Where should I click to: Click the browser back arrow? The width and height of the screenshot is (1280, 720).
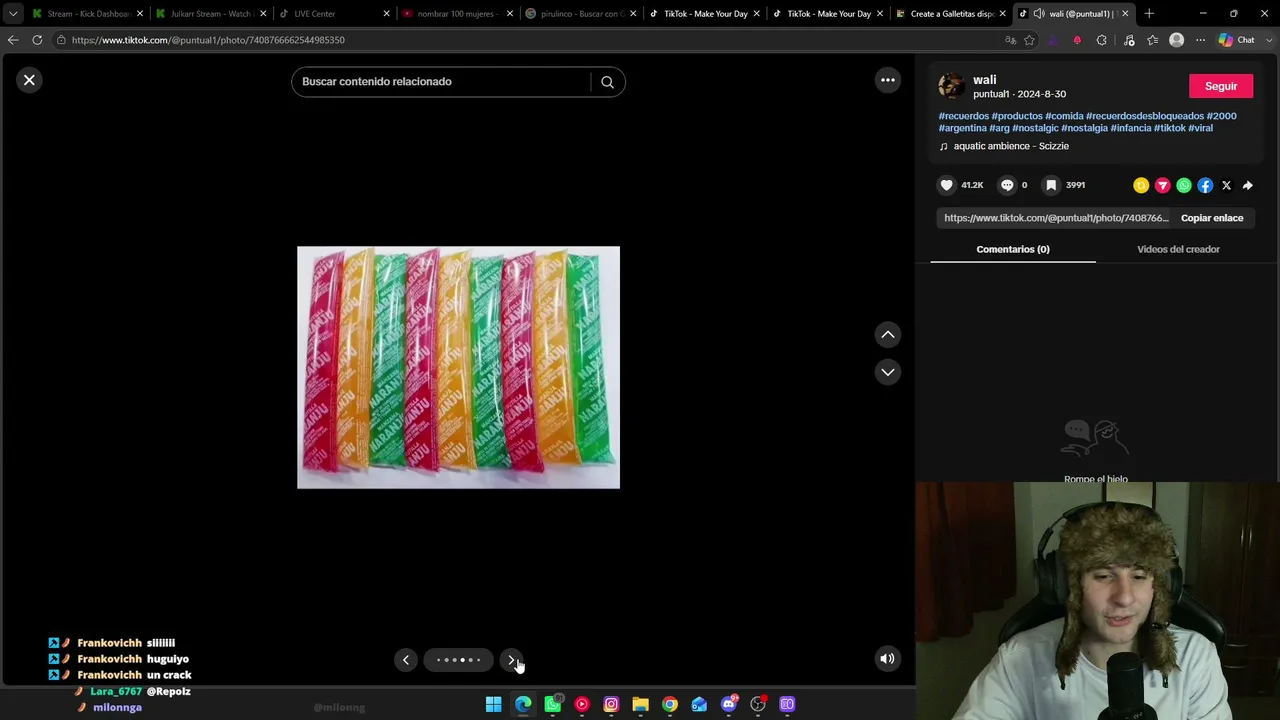12,40
